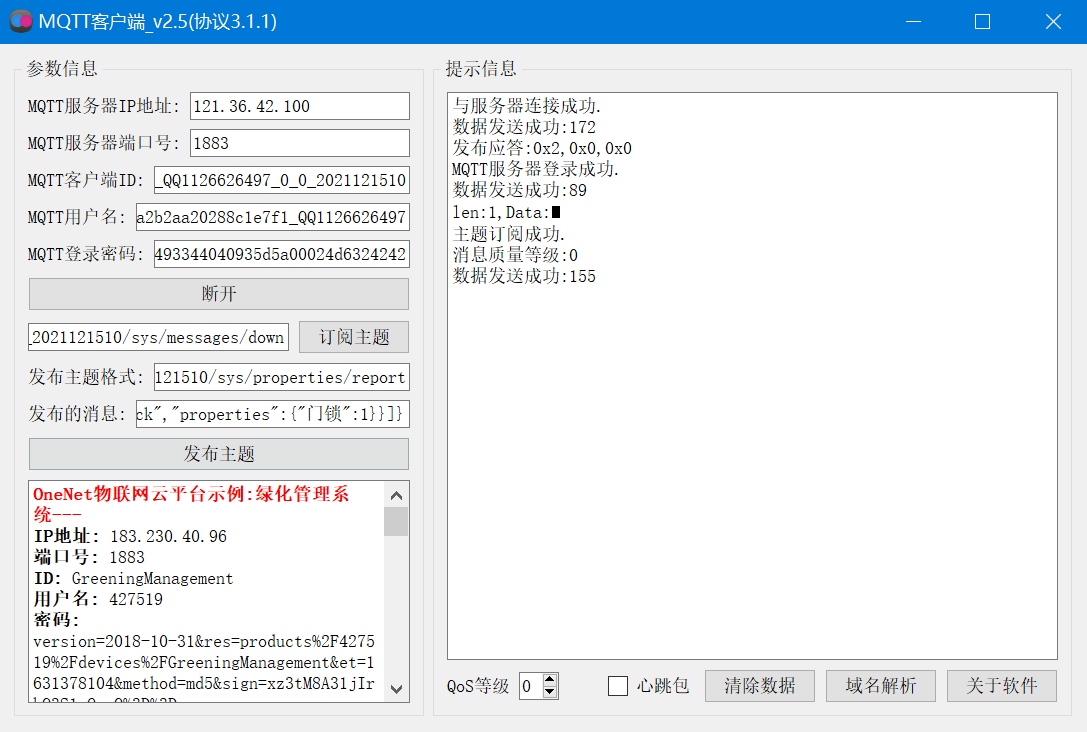Minimize the MQTT client window
This screenshot has width=1087, height=732.
pyautogui.click(x=914, y=21)
